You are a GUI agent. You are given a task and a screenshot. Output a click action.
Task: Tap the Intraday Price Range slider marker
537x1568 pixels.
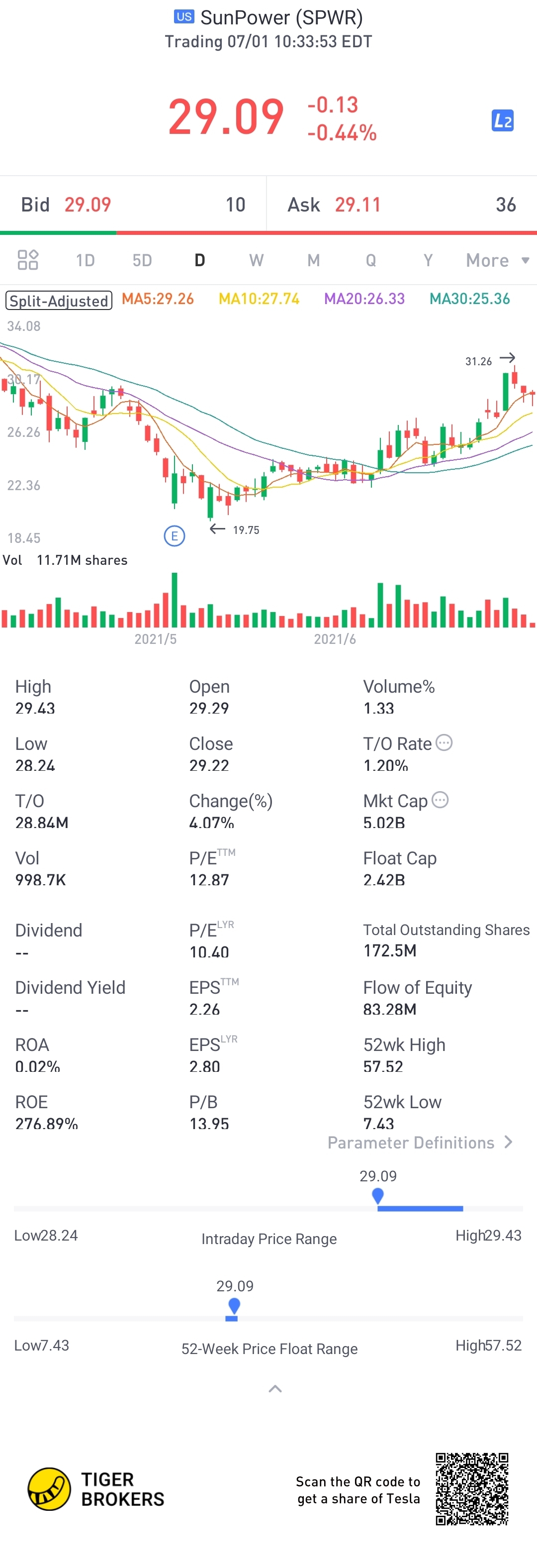[378, 1195]
